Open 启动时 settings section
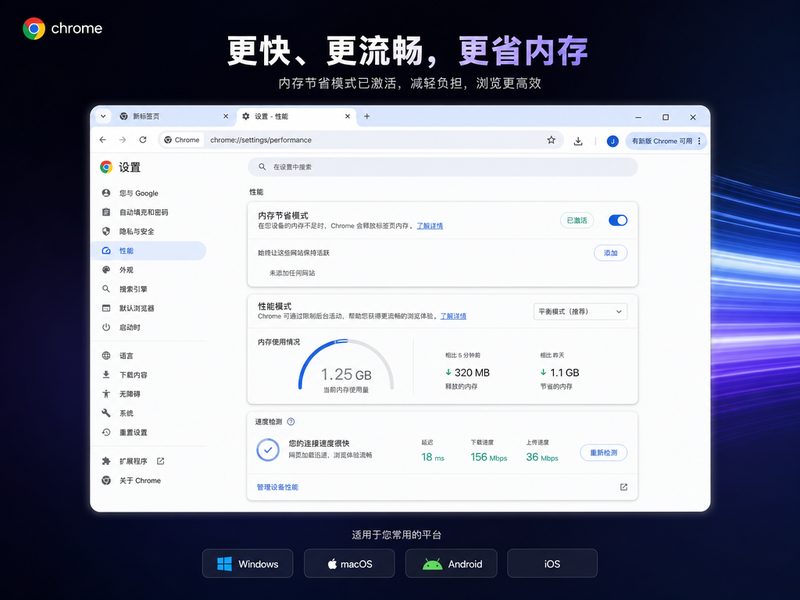This screenshot has height=600, width=800. [x=149, y=327]
